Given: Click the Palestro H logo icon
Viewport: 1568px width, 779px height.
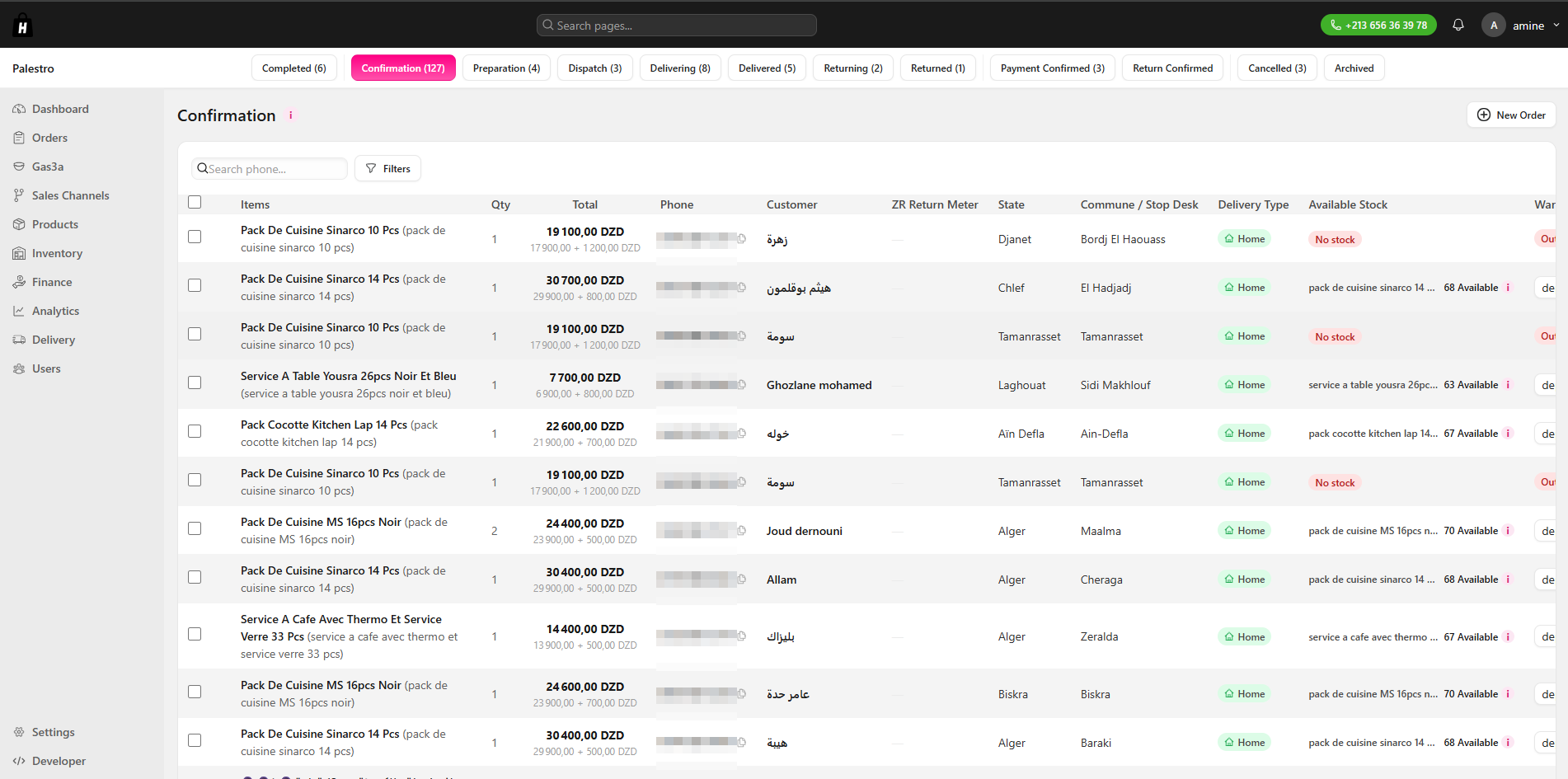Looking at the screenshot, I should click(x=22, y=26).
